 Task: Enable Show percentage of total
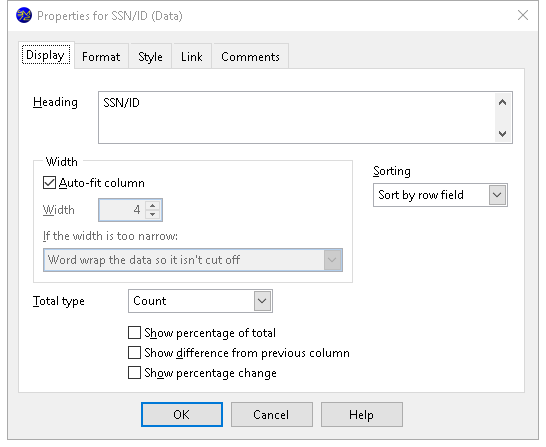tap(134, 333)
